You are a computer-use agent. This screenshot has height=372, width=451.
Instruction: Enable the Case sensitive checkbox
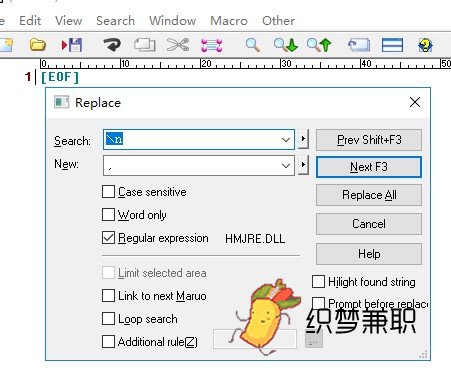point(108,192)
